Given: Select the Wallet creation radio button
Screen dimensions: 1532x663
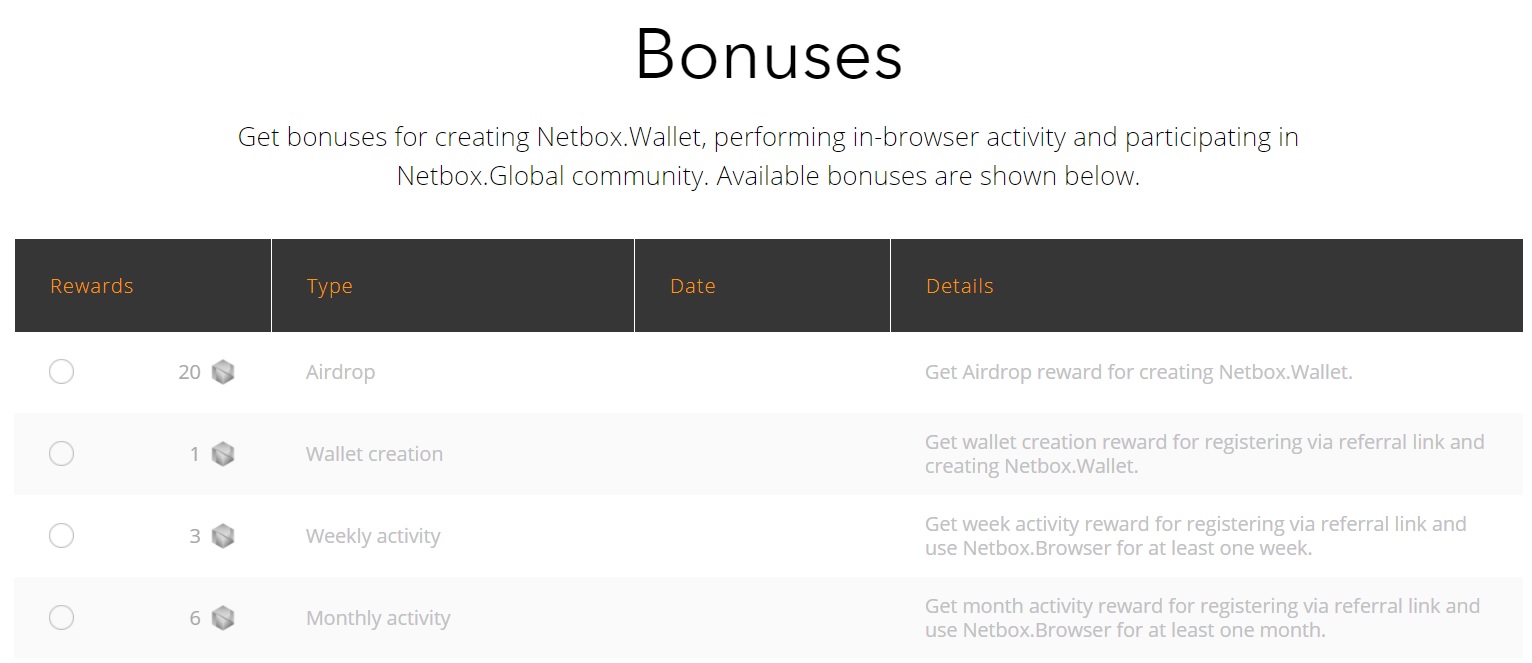Looking at the screenshot, I should [x=61, y=454].
